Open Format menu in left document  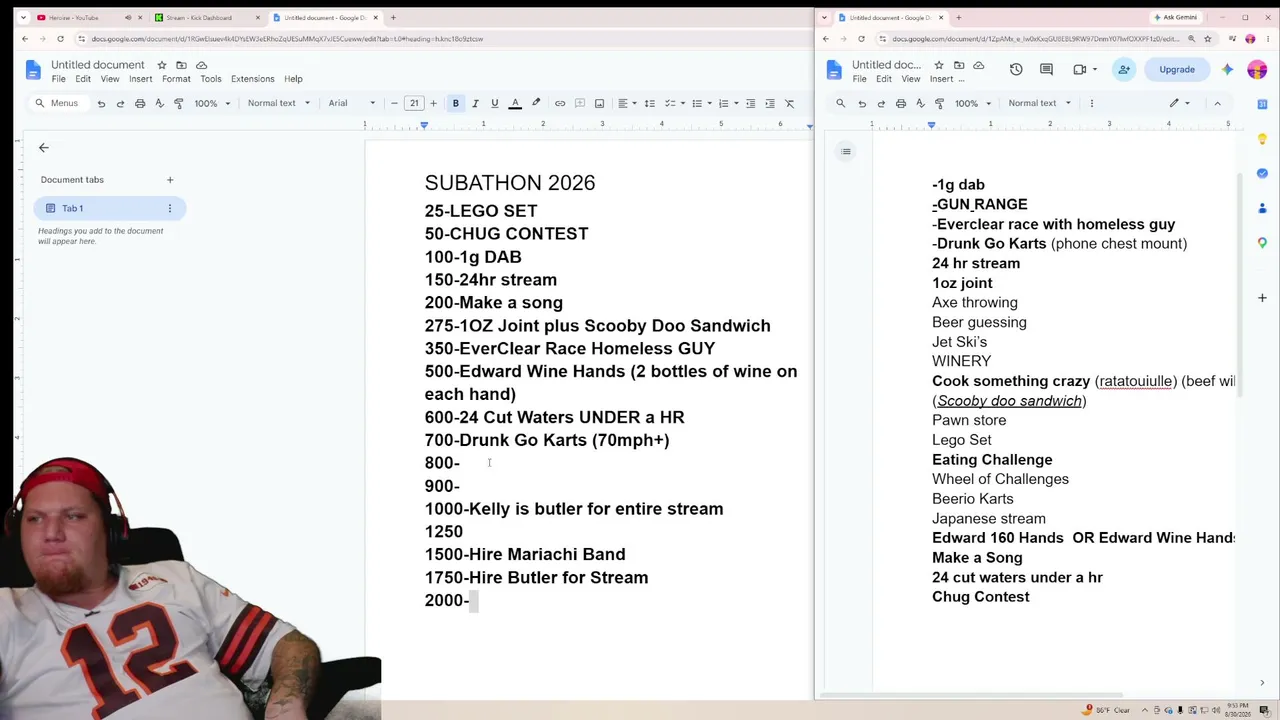click(176, 79)
